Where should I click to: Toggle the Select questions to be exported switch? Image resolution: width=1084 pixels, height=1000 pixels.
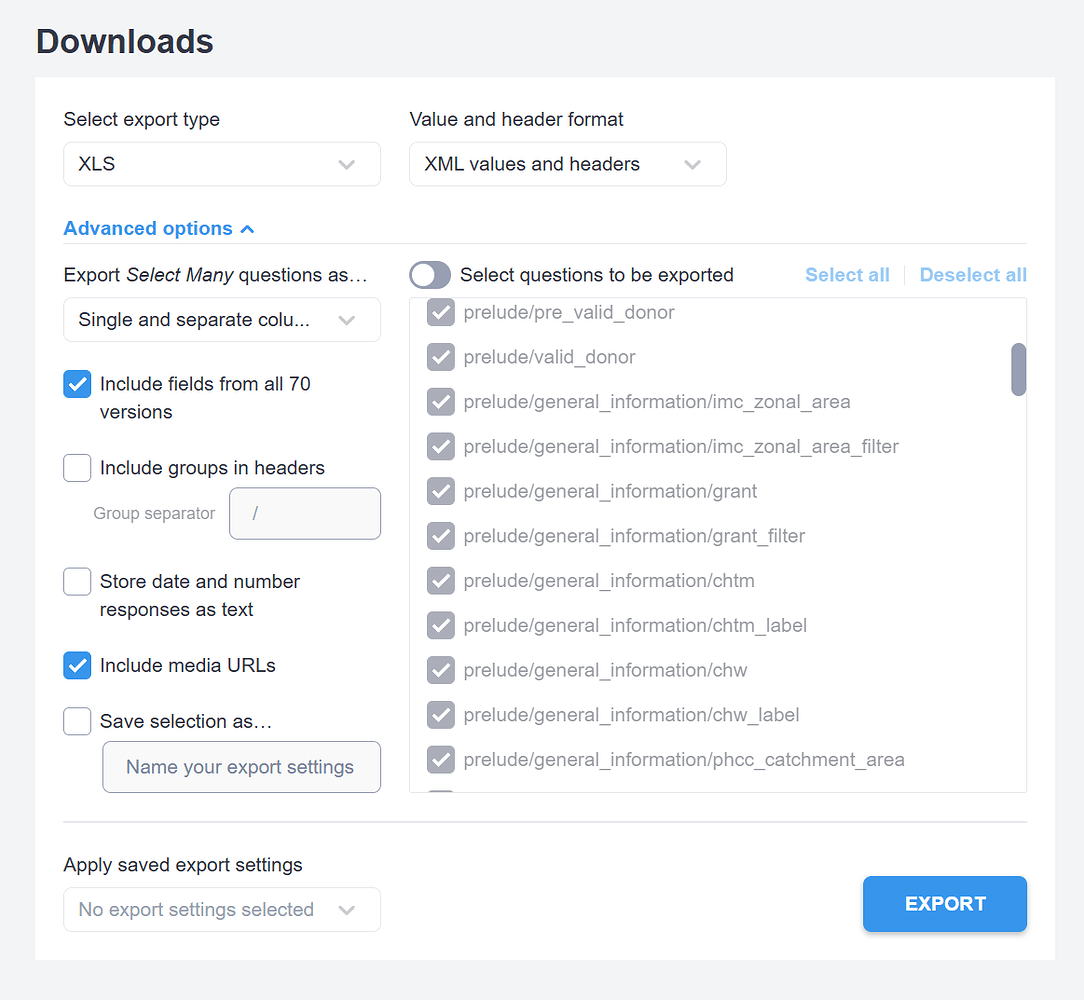click(430, 274)
